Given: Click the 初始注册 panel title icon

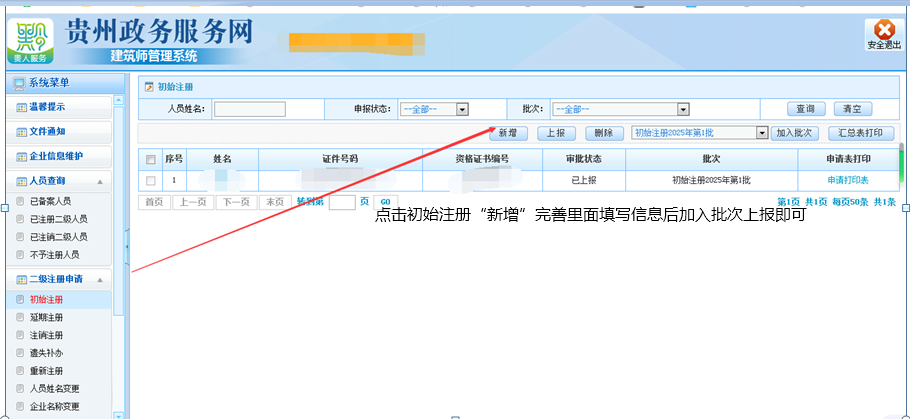Looking at the screenshot, I should (x=149, y=88).
